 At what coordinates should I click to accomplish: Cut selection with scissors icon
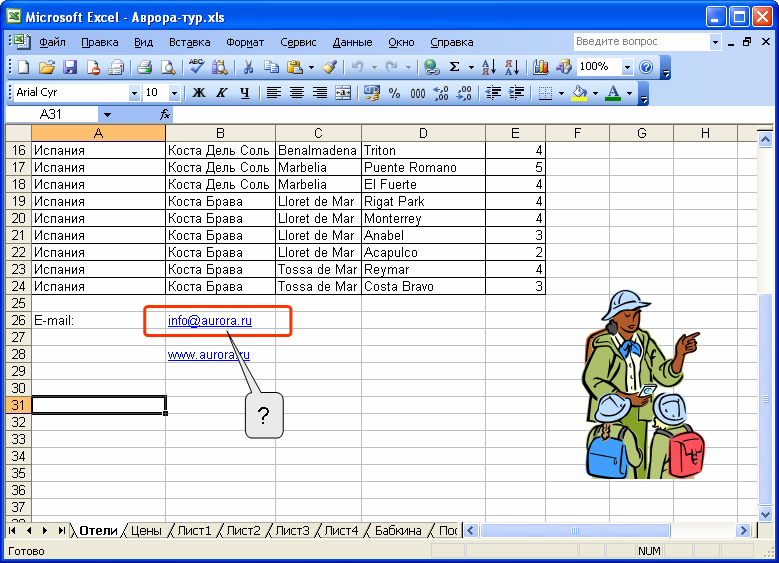(x=248, y=67)
